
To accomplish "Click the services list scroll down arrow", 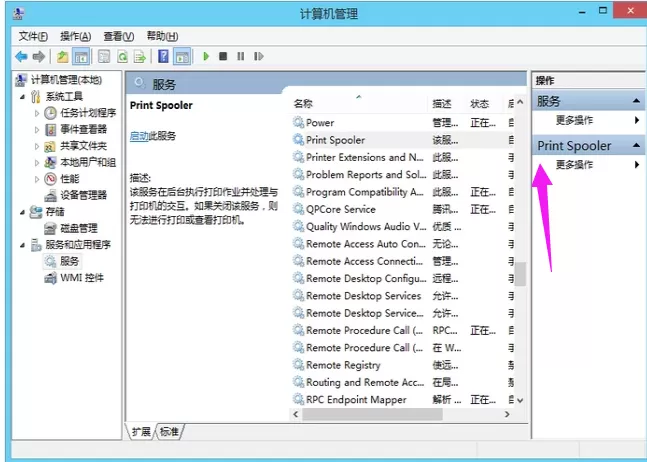I will [x=520, y=400].
